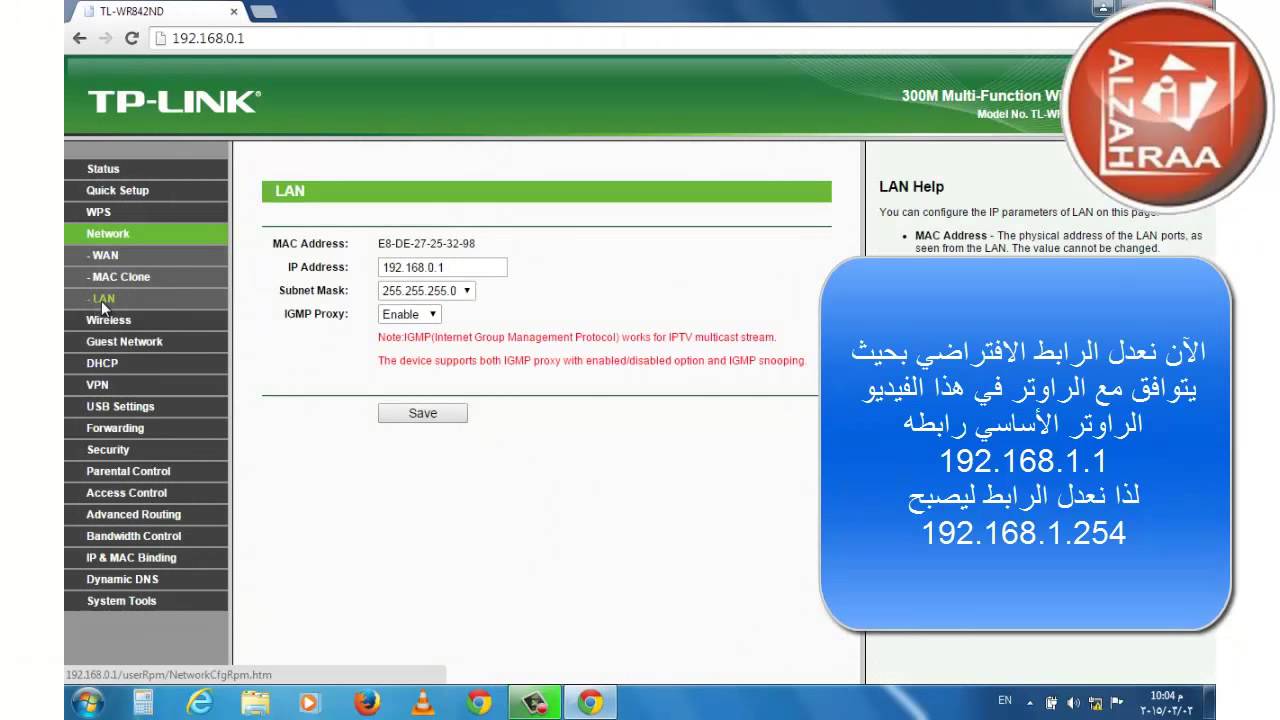This screenshot has width=1280, height=720.
Task: Open Windows Media Player from the taskbar
Action: tap(310, 702)
